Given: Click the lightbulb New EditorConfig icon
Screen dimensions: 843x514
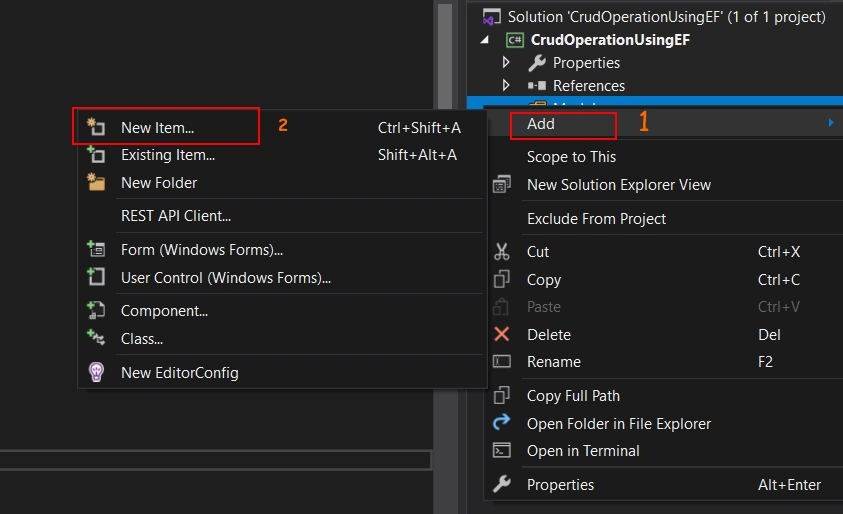Looking at the screenshot, I should pos(96,372).
